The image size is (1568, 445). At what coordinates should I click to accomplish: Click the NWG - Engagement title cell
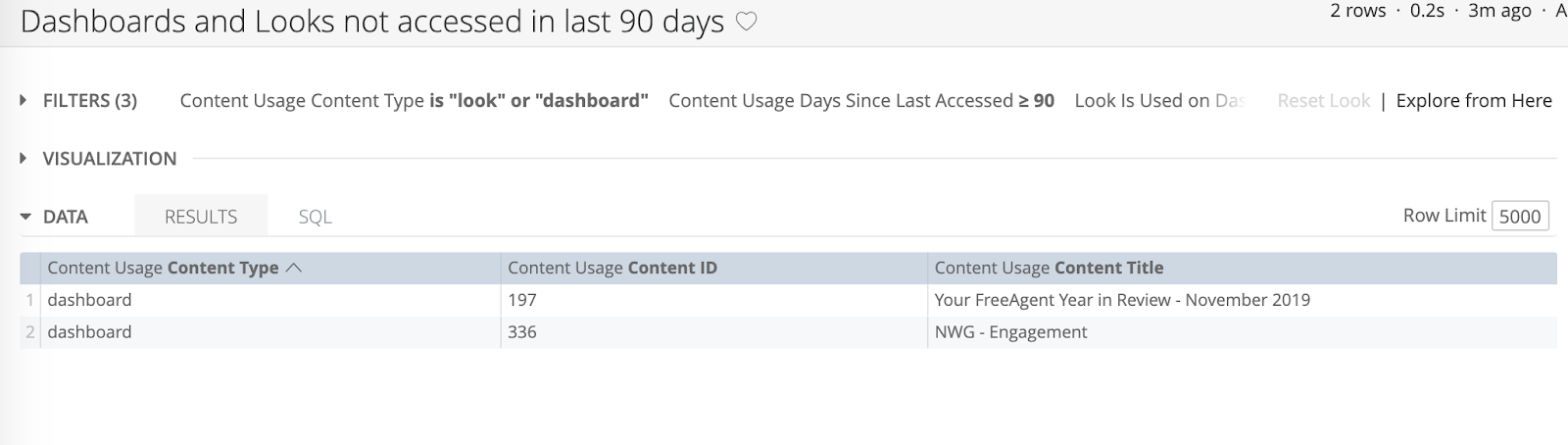tap(1010, 332)
